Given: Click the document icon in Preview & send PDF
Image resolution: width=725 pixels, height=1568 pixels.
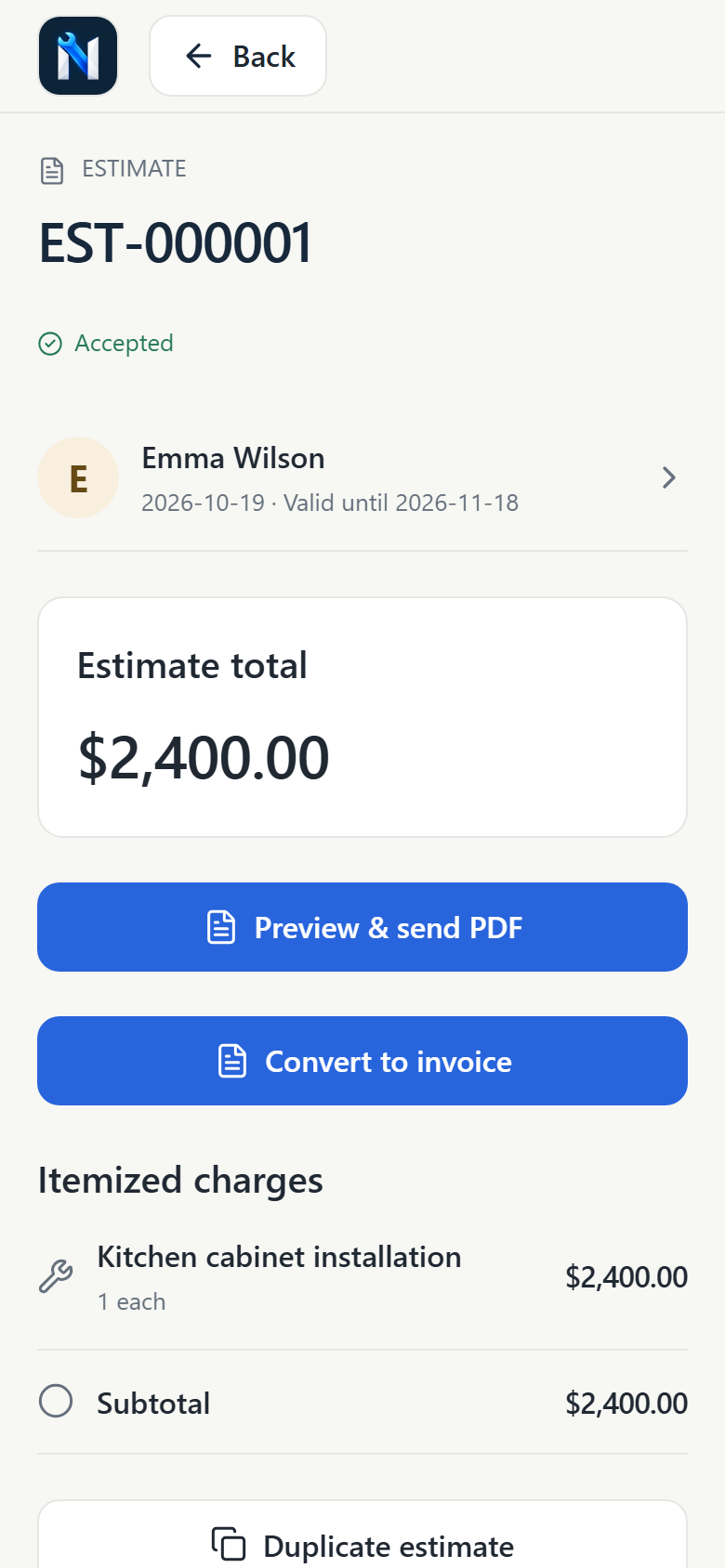Looking at the screenshot, I should pos(221,927).
